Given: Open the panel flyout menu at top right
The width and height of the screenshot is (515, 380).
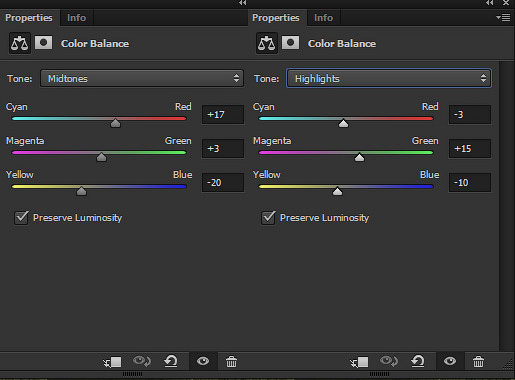Looking at the screenshot, I should click(x=503, y=17).
